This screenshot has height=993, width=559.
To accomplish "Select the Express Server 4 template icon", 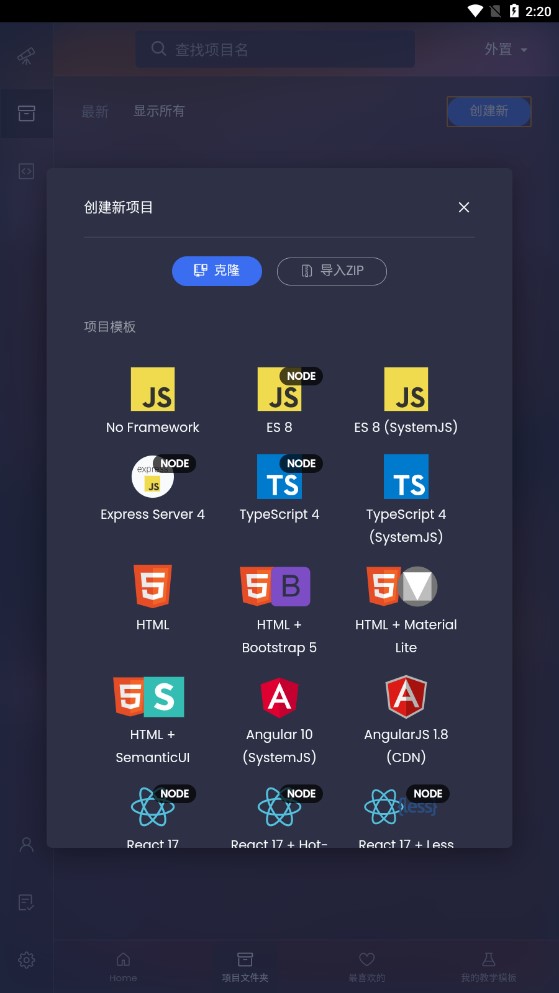I will point(153,476).
